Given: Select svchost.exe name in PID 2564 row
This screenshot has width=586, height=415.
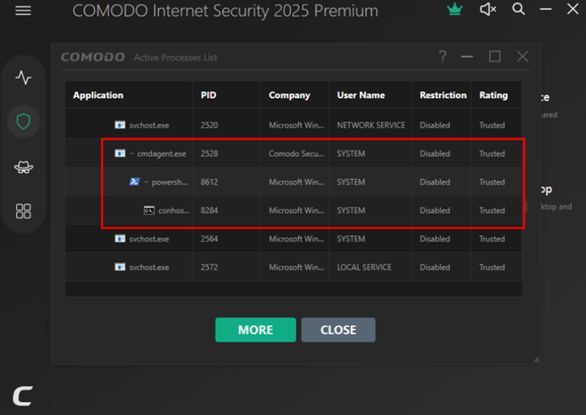Looking at the screenshot, I should [149, 239].
